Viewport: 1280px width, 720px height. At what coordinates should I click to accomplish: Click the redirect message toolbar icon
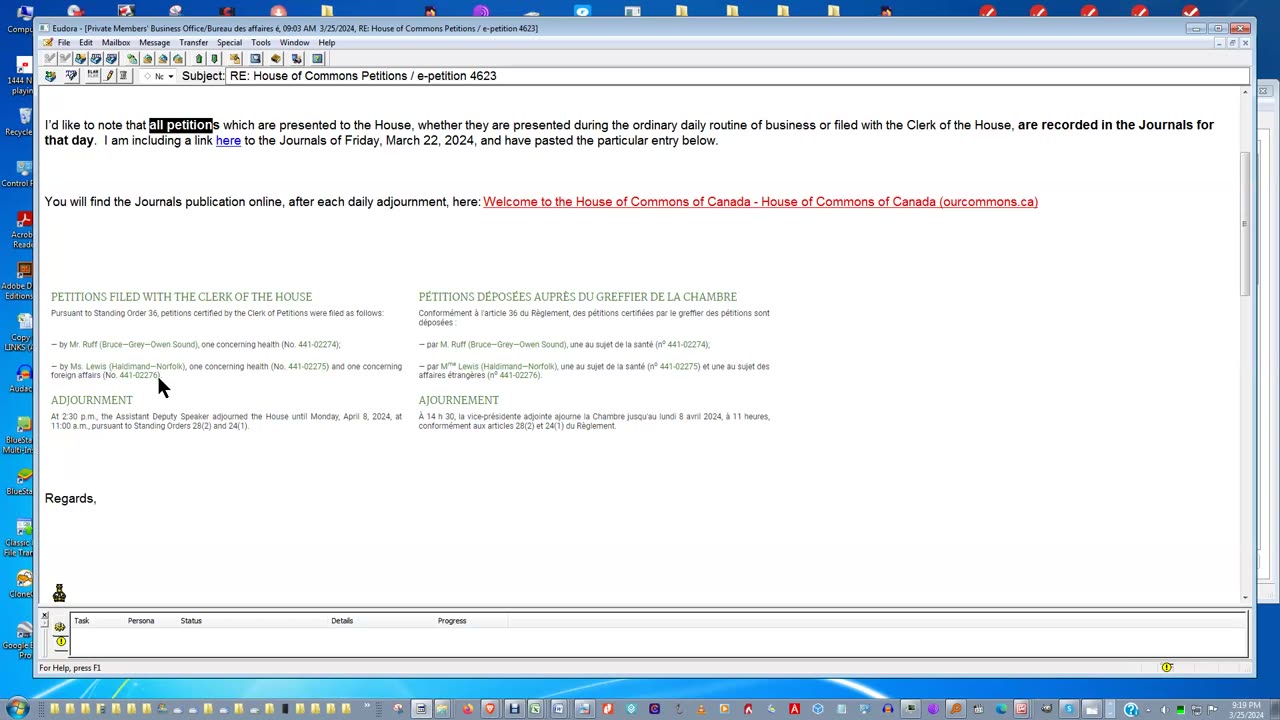(178, 58)
